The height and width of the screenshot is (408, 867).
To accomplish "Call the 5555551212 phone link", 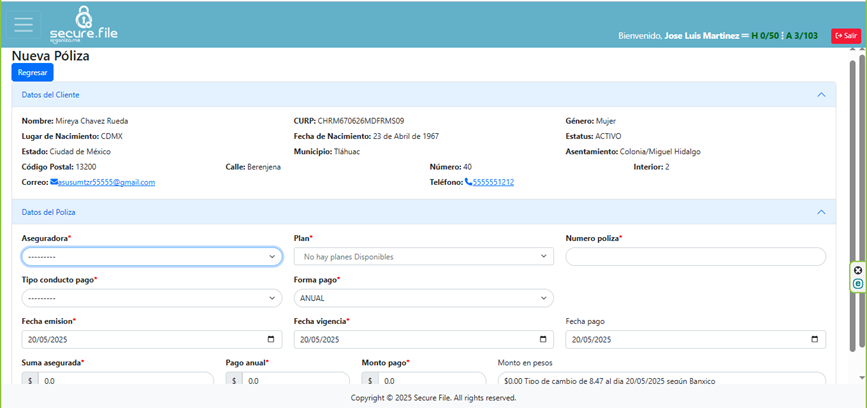I will point(493,183).
